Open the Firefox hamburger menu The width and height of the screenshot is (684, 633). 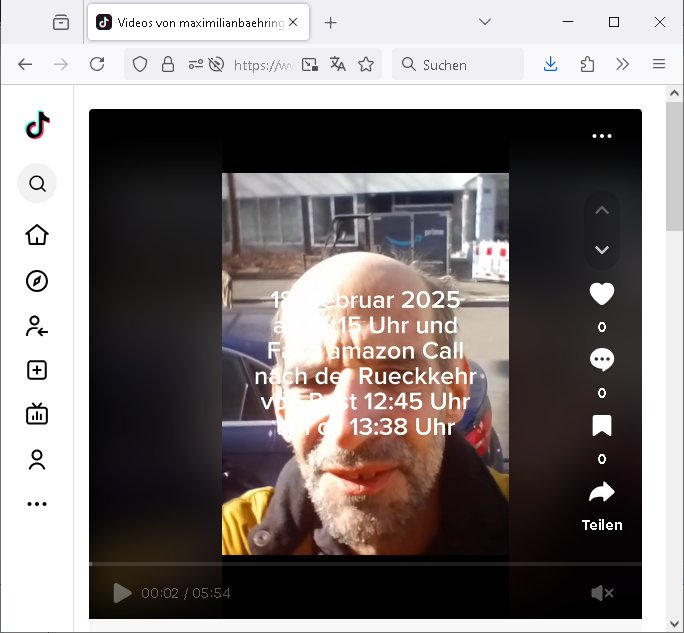tap(658, 64)
